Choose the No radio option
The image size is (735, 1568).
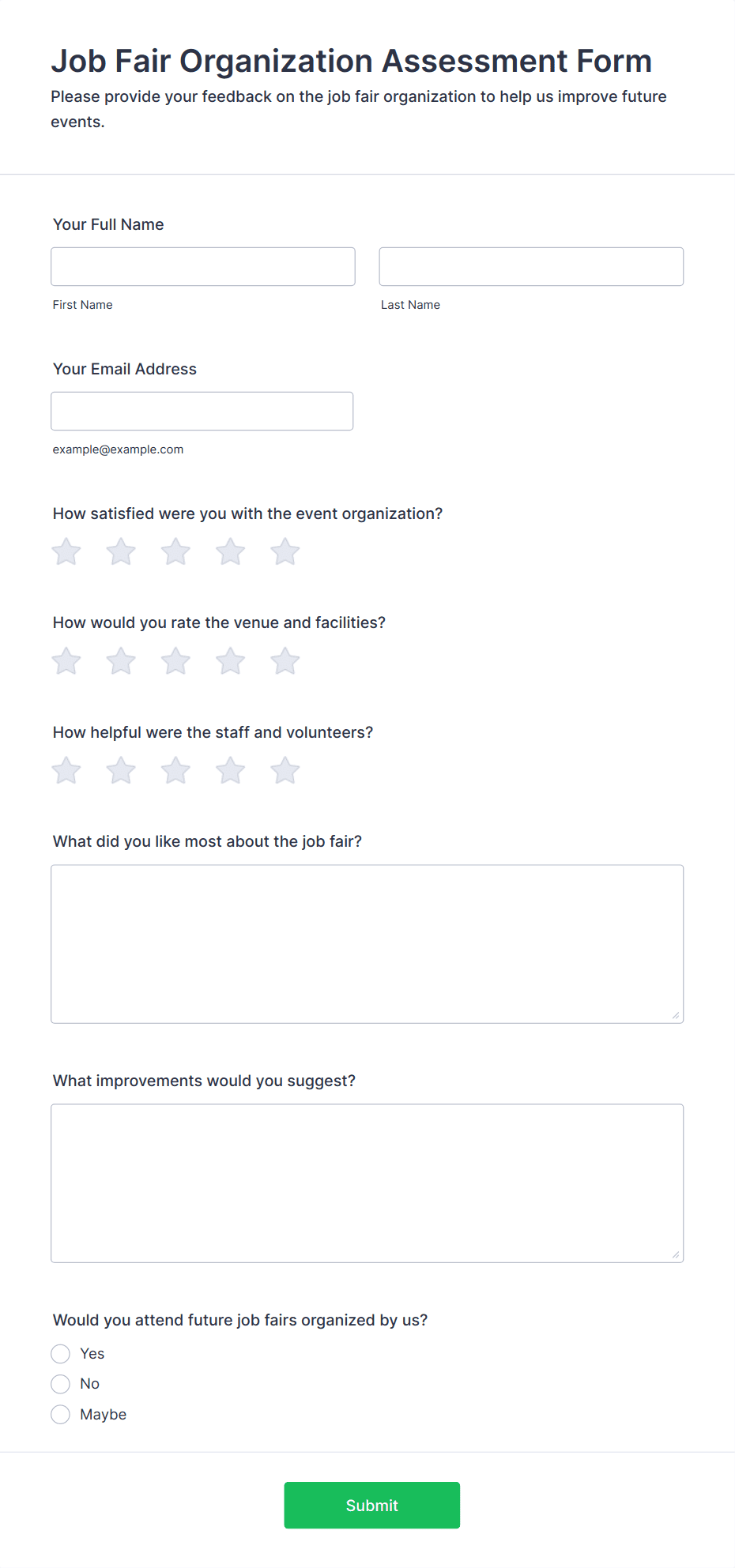coord(61,1384)
